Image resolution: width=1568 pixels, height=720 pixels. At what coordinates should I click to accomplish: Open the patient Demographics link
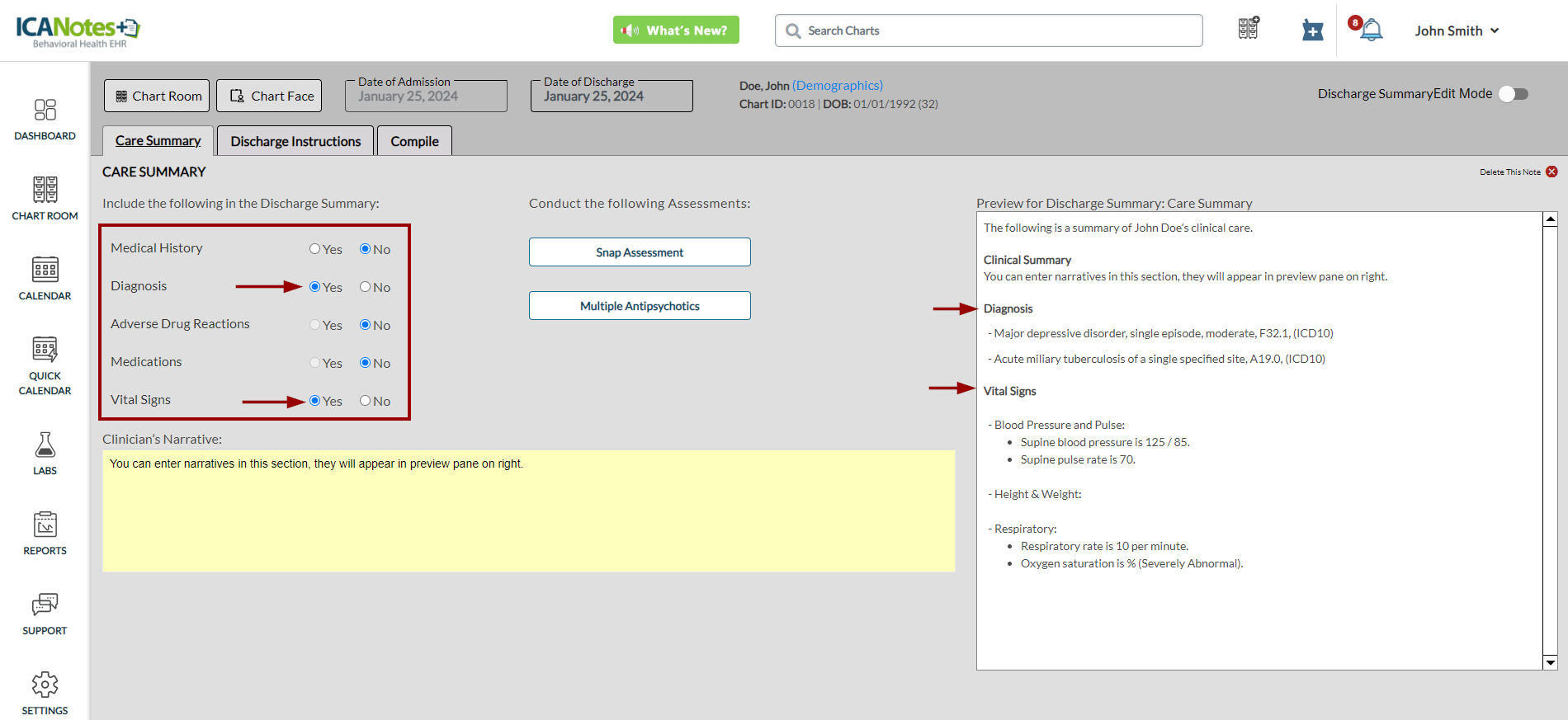837,86
